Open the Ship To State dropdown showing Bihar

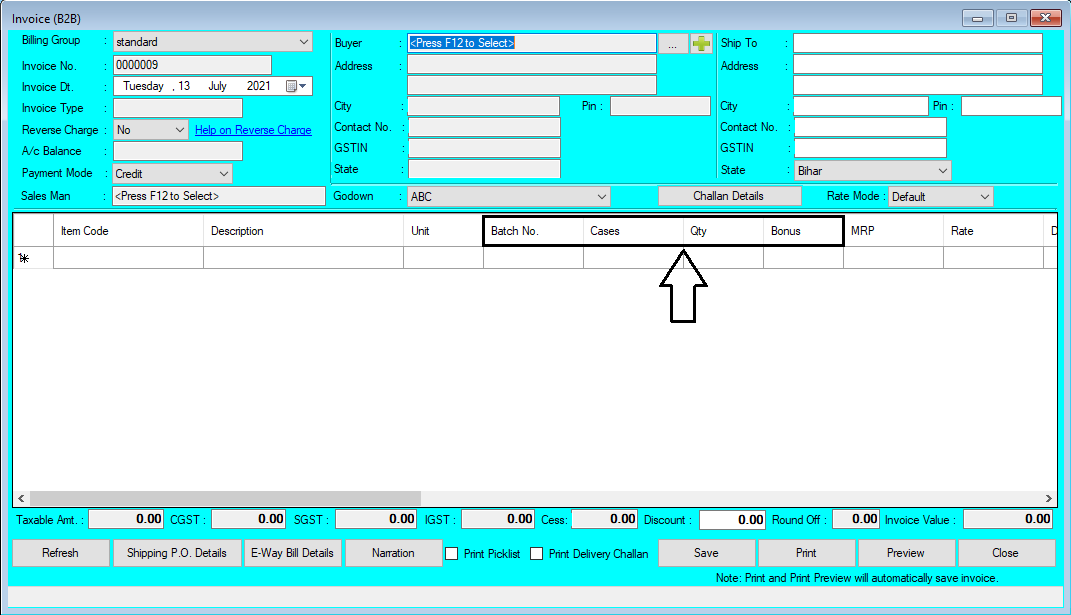(941, 170)
